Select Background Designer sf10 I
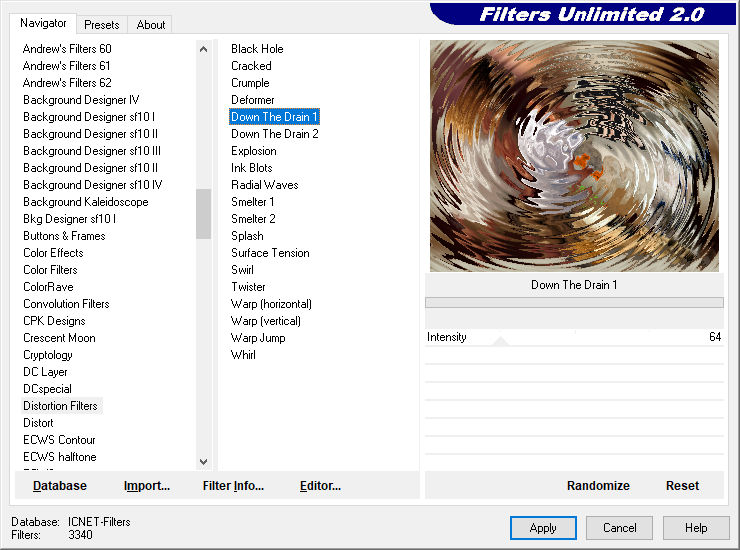The width and height of the screenshot is (740, 550). [89, 117]
